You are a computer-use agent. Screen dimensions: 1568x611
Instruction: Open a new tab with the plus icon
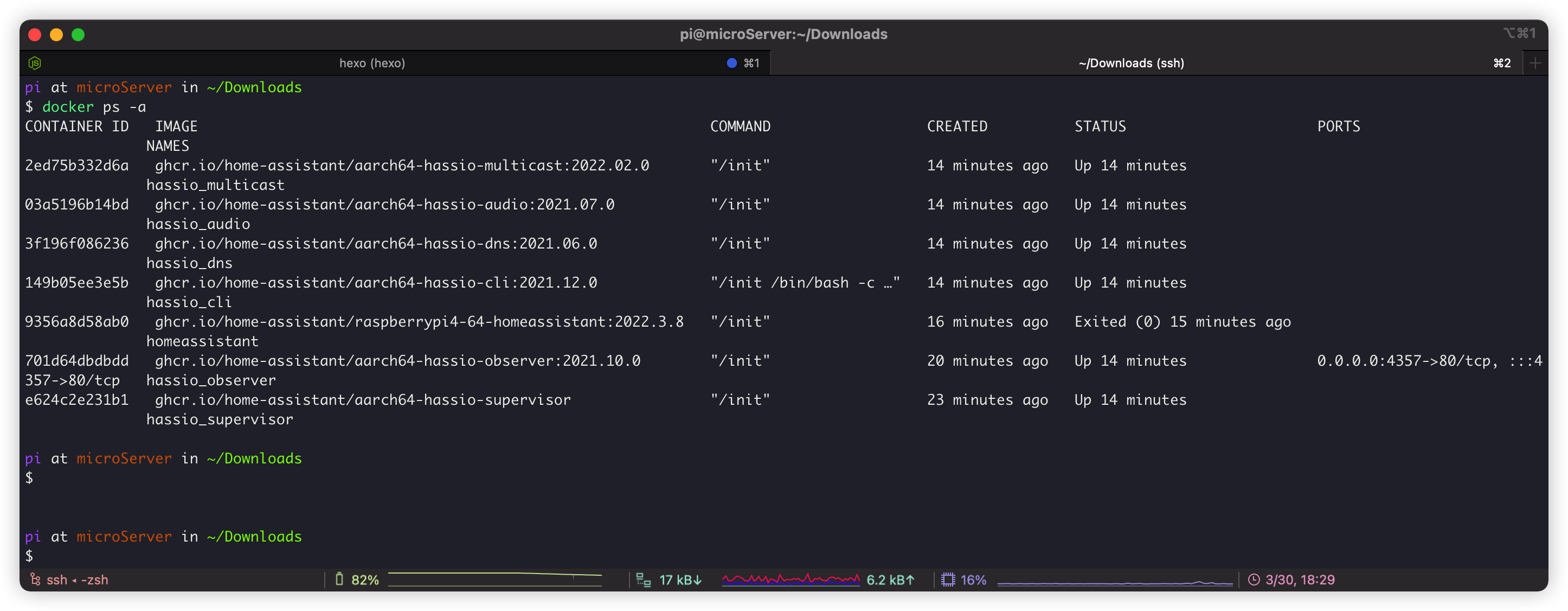coord(1535,62)
